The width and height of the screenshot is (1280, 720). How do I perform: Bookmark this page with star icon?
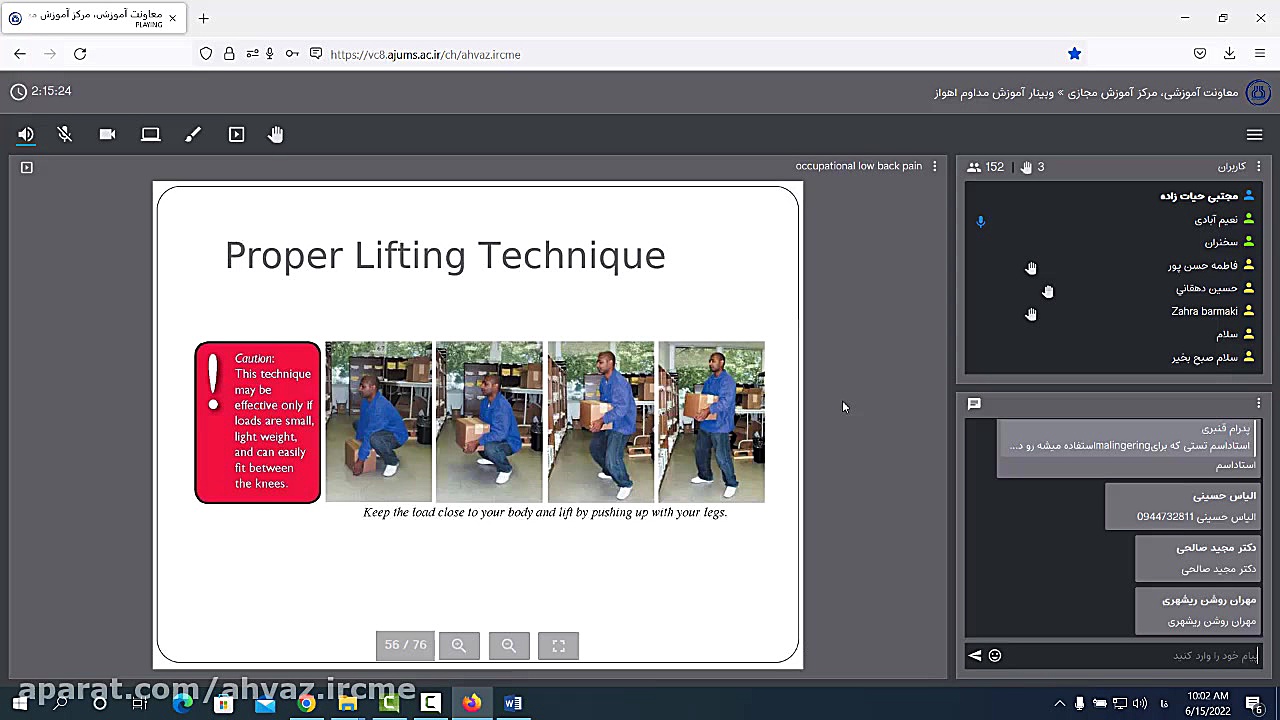[1074, 54]
